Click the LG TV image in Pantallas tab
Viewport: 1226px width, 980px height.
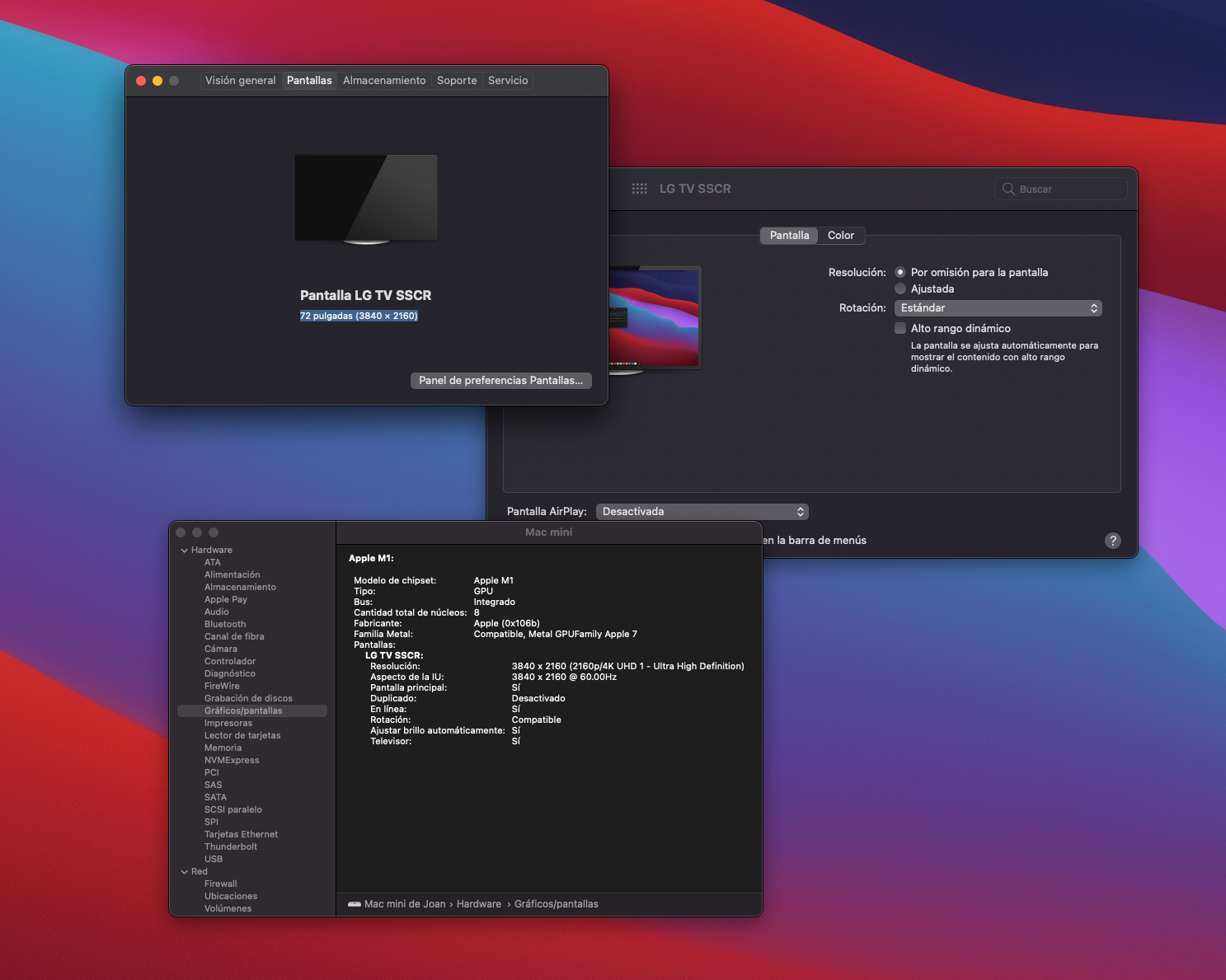[366, 199]
